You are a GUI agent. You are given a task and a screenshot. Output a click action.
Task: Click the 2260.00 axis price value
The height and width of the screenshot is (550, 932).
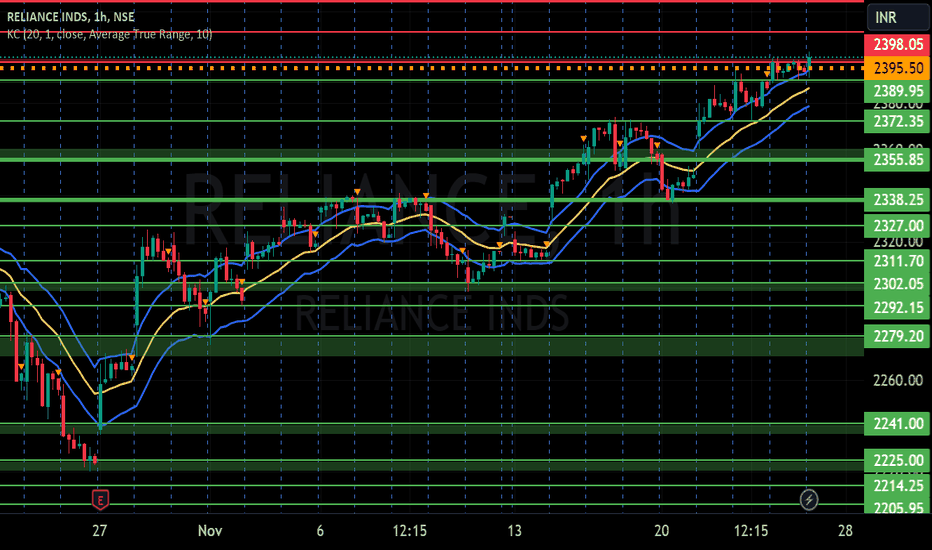[x=898, y=380]
